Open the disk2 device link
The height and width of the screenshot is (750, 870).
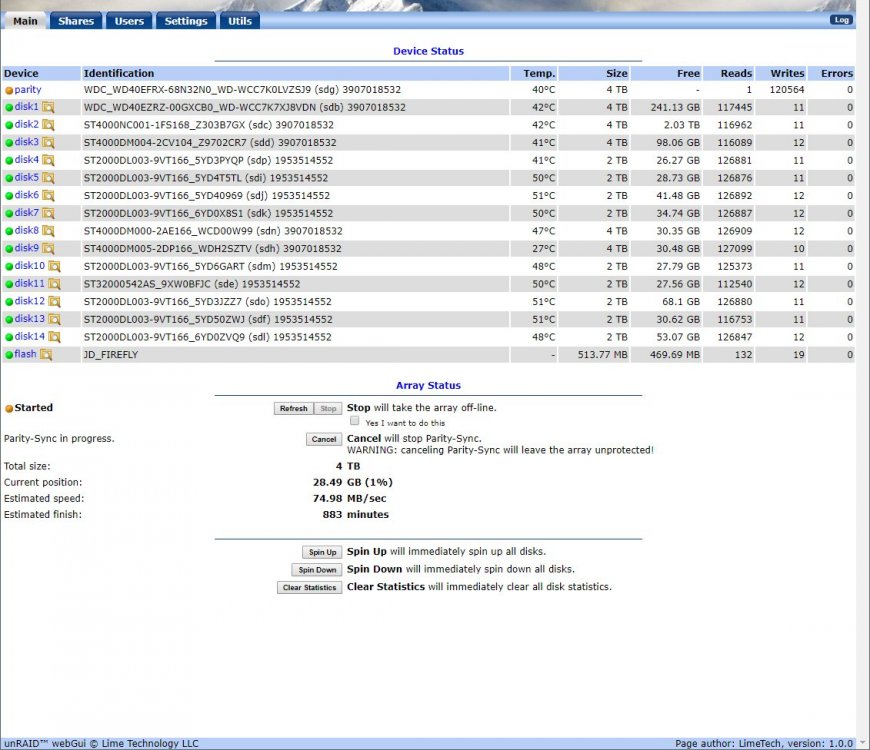pos(27,125)
